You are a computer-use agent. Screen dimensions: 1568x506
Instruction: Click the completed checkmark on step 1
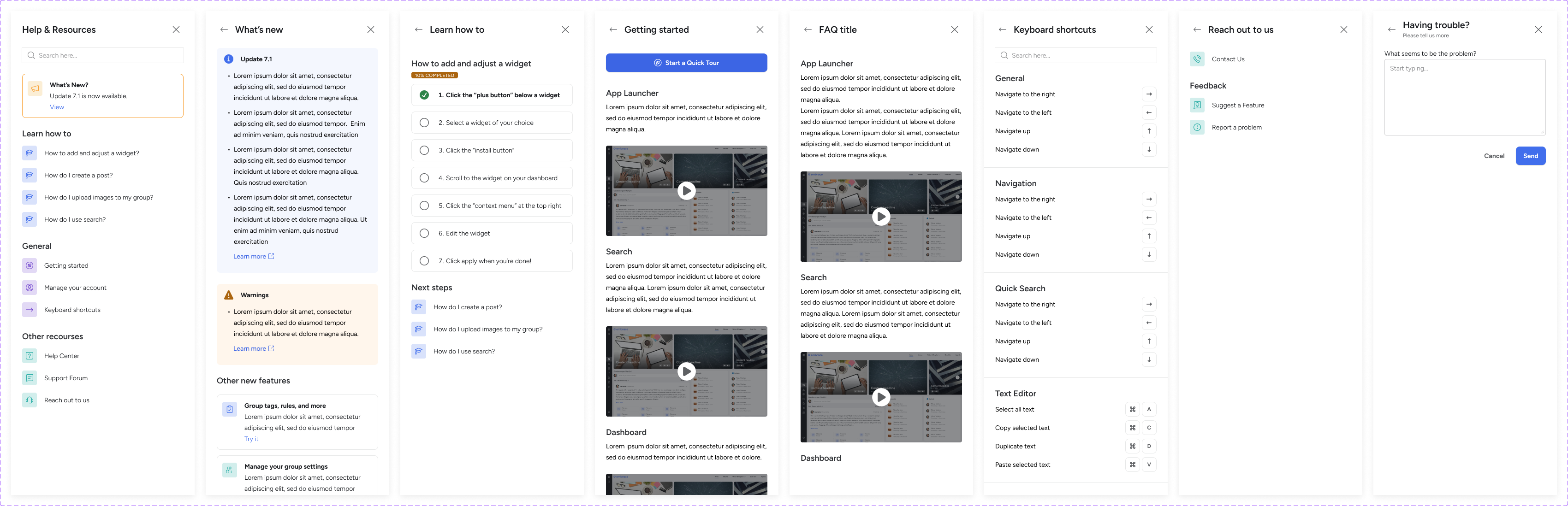[424, 94]
